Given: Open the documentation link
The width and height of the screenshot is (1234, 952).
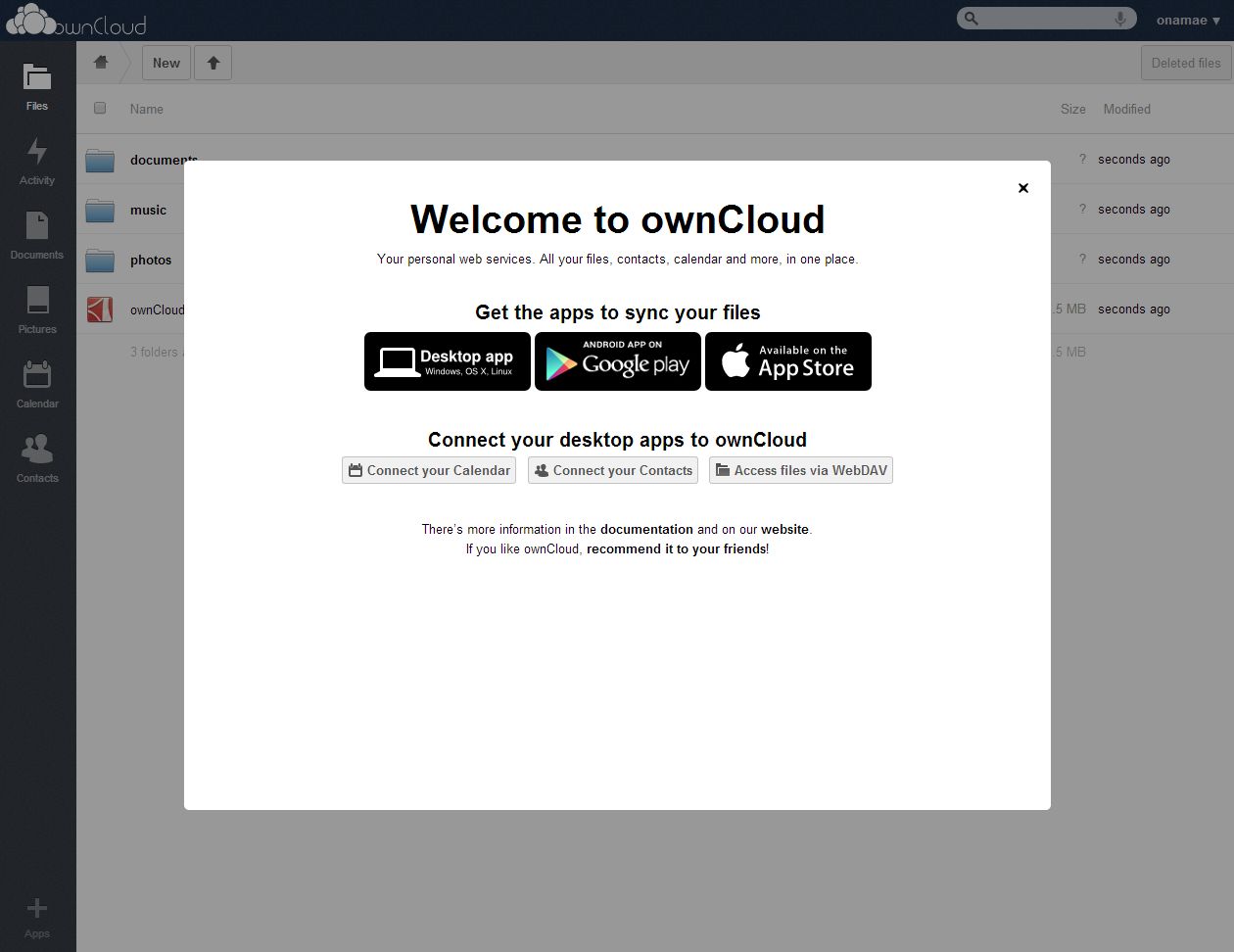Looking at the screenshot, I should click(646, 529).
